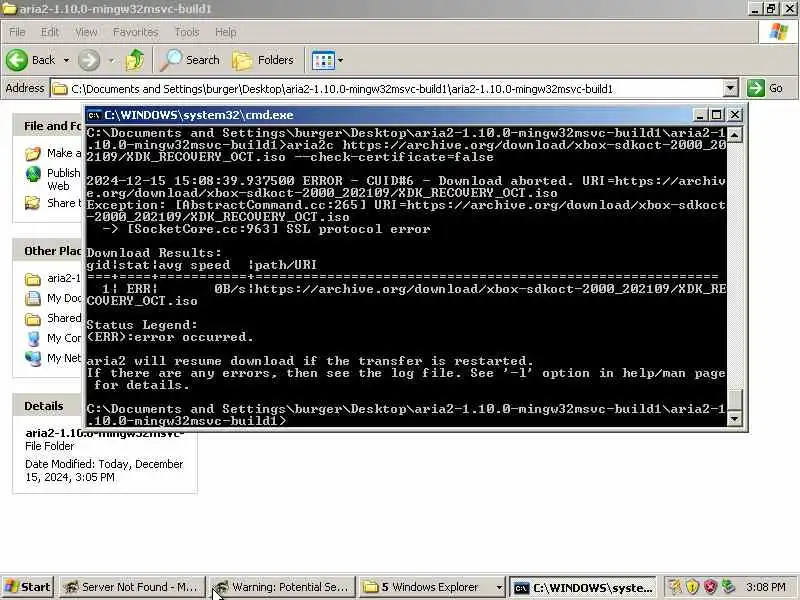
Task: Click the green network tray icon
Action: (728, 587)
